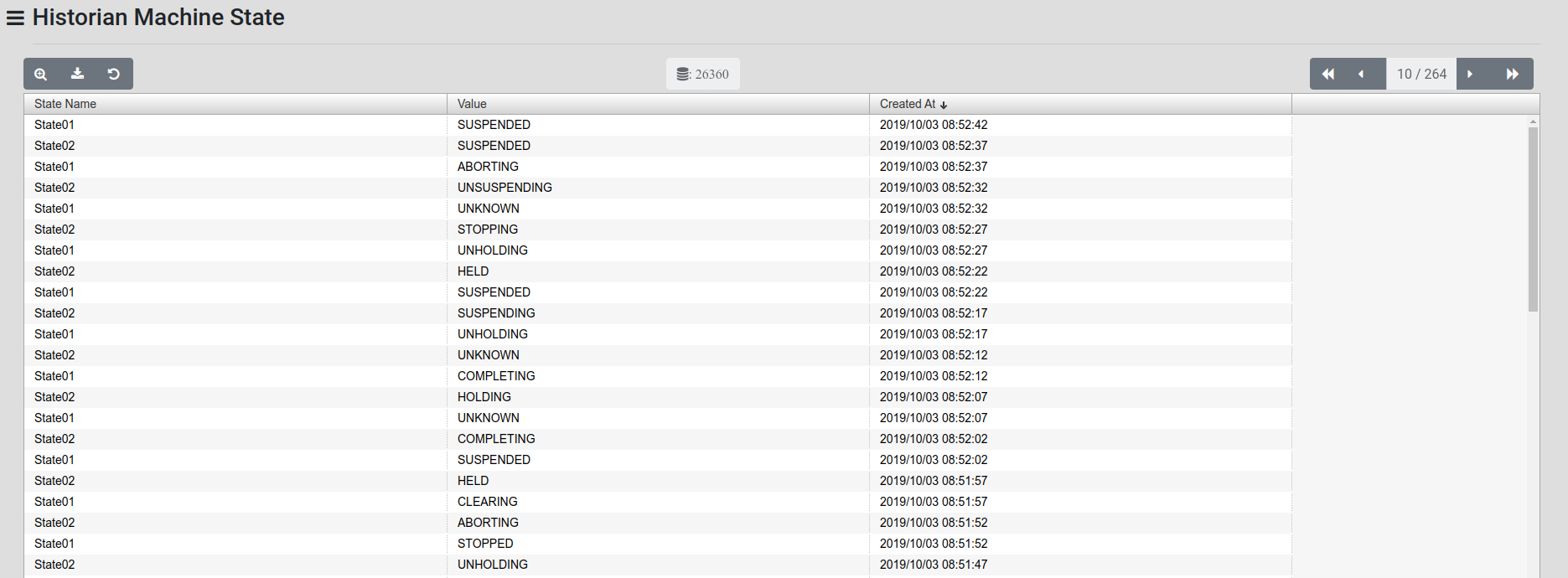Screen dimensions: 1568x578
Task: Click the magnifier search filter icon
Action: 40,74
